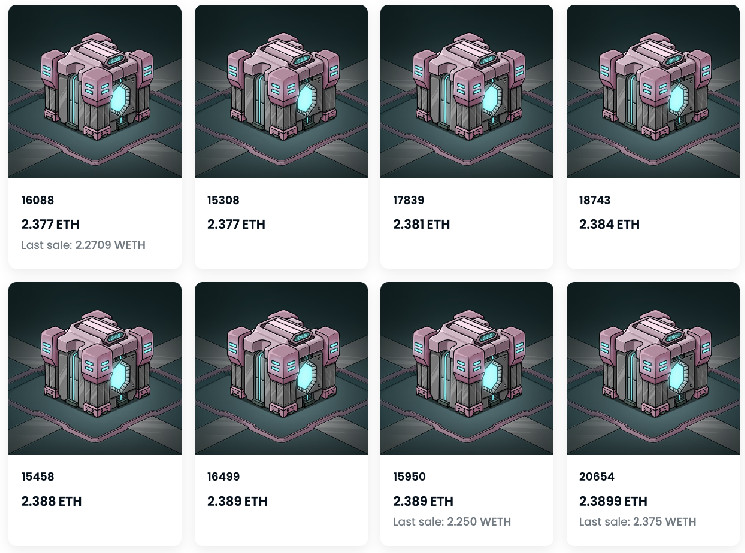This screenshot has height=553, width=745.
Task: Open the listing titled 18743
Action: 596,200
